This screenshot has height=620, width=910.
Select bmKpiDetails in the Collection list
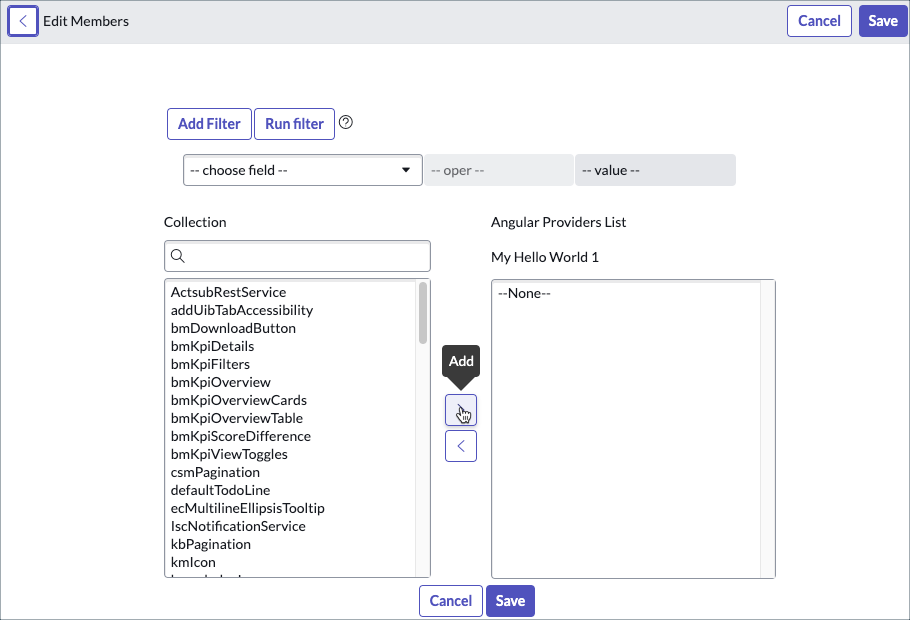pos(213,345)
